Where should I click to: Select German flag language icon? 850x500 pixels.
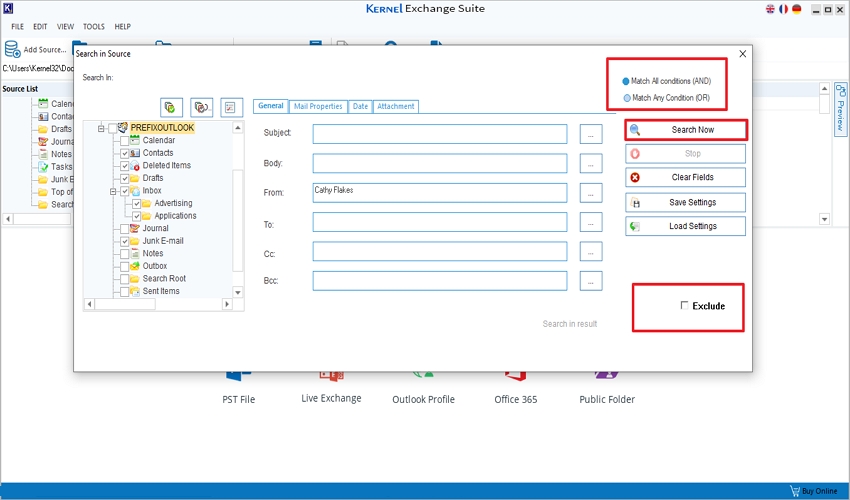796,9
